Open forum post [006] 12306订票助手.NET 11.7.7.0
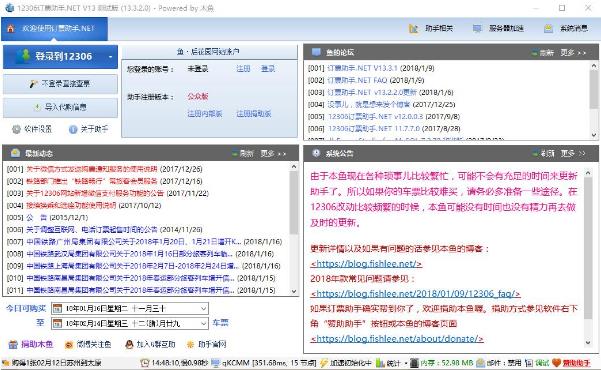The image size is (601, 370). [374, 128]
